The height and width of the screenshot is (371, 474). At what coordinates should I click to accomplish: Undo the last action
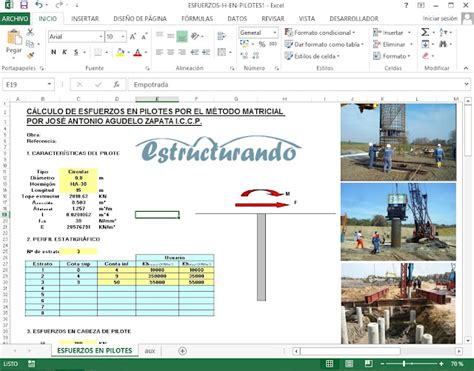pyautogui.click(x=39, y=5)
